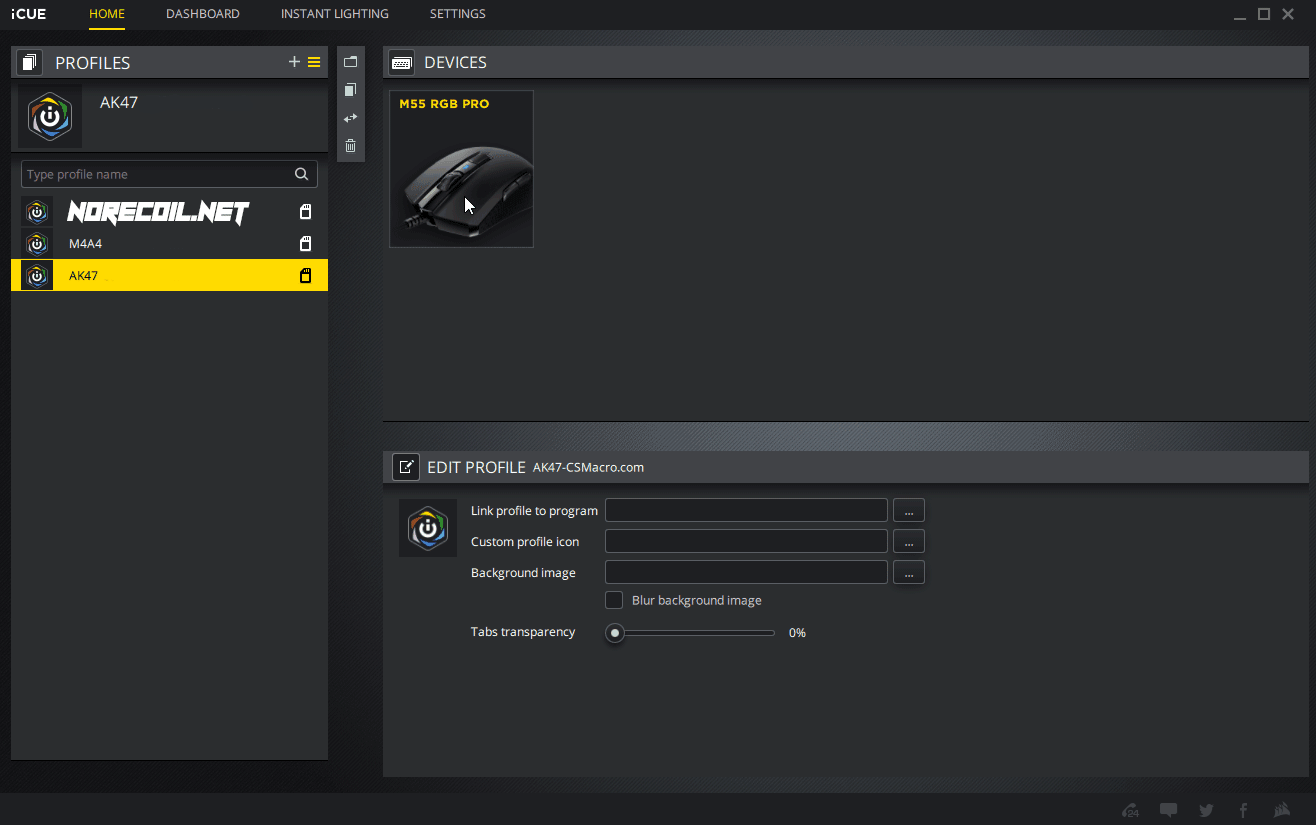Enable Blur background image checkbox
1316x825 pixels.
pyautogui.click(x=614, y=600)
